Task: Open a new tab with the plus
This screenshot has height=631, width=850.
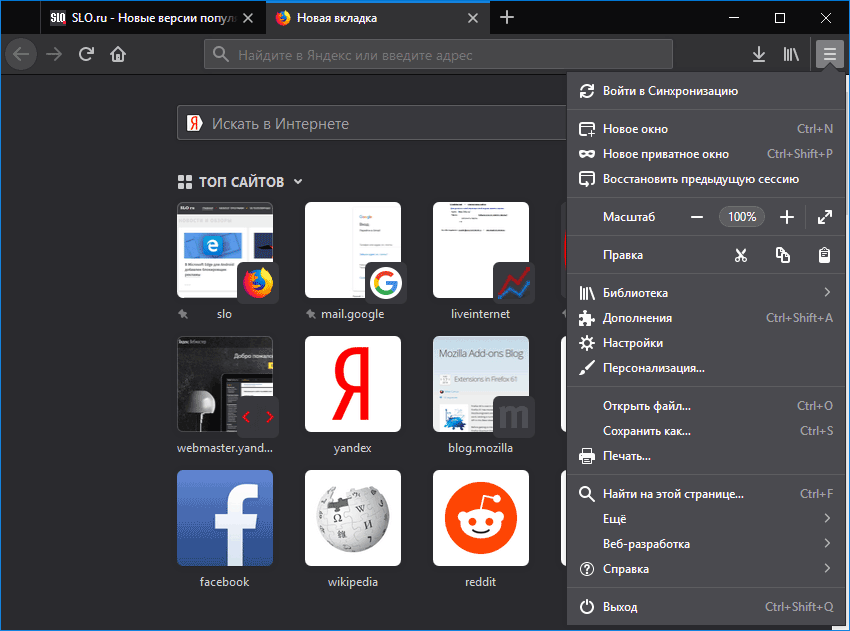Action: (x=506, y=17)
